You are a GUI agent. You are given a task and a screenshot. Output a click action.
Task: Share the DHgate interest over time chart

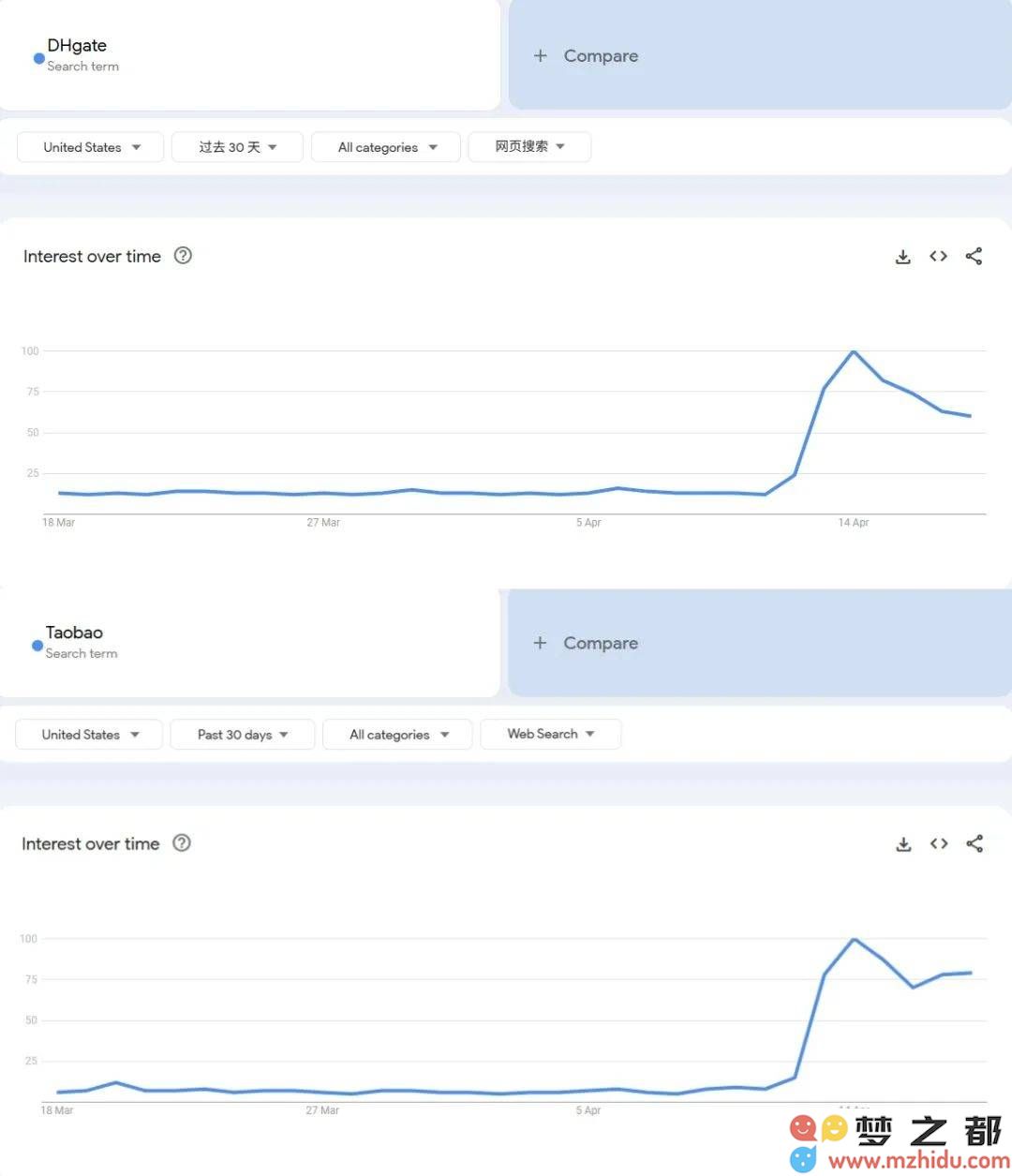[974, 256]
